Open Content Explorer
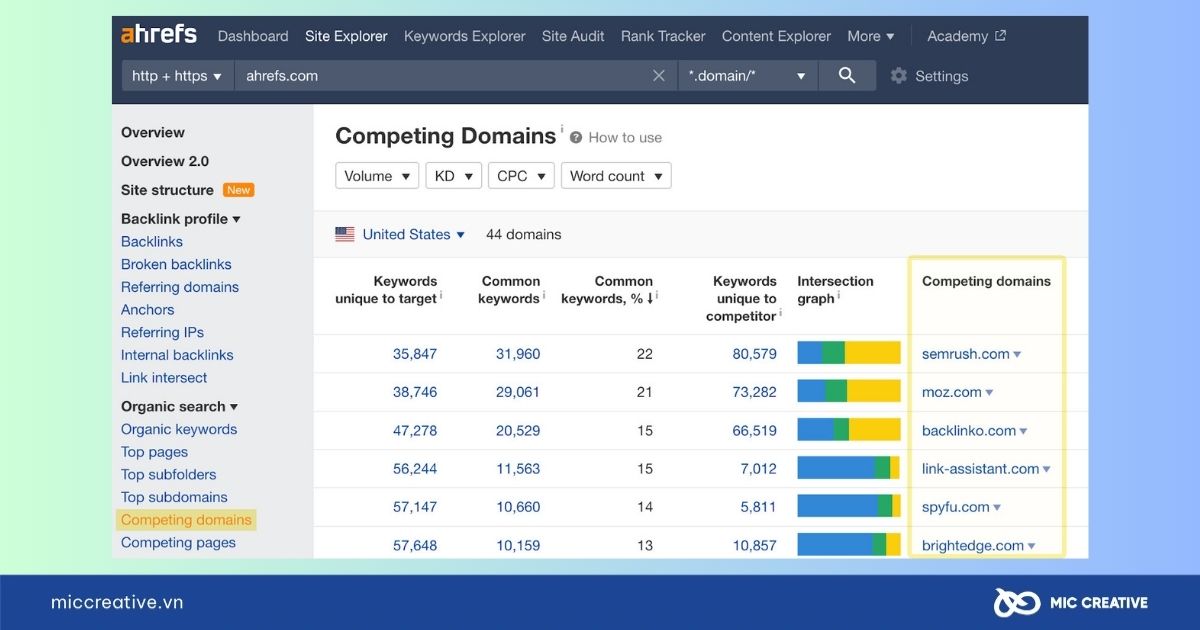Screen dimensions: 1200x630 pos(776,36)
